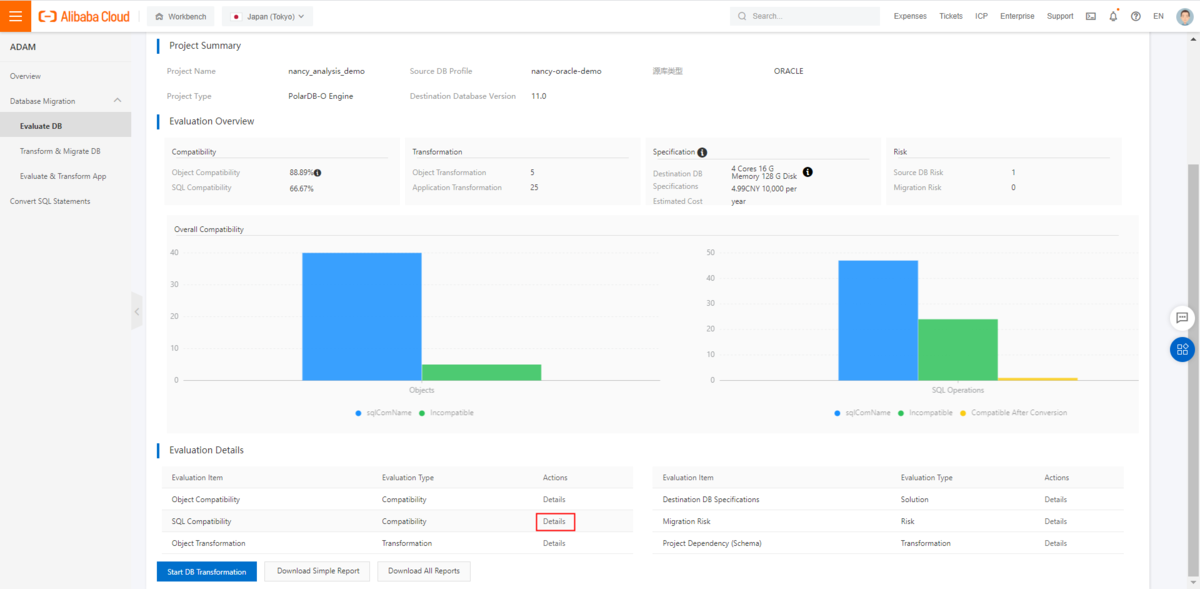Open the Japan (Tokyo) region dropdown
The image size is (1200, 589).
pyautogui.click(x=268, y=16)
